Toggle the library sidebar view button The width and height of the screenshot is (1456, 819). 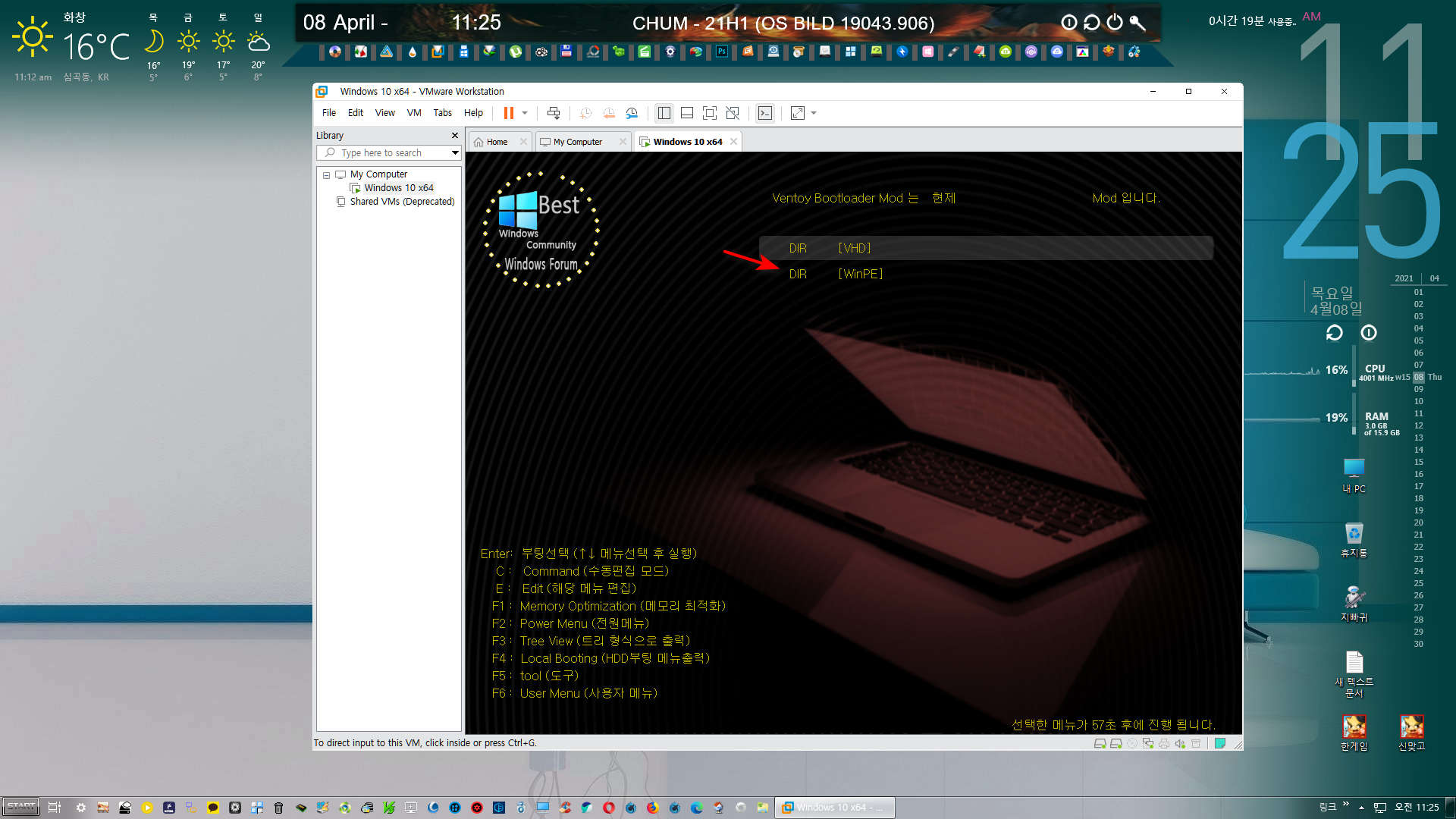click(x=664, y=113)
